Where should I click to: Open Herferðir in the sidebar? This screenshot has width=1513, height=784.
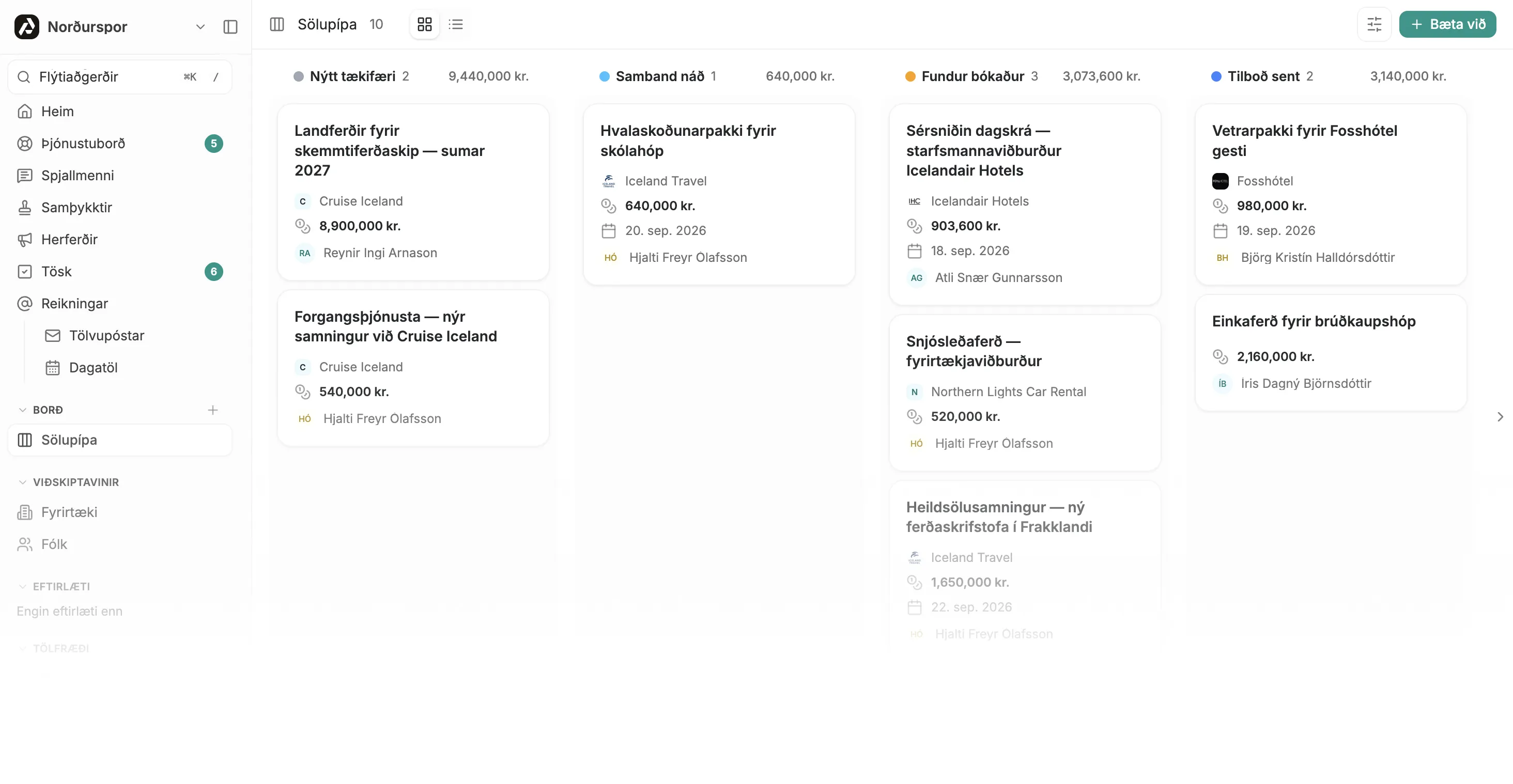coord(120,240)
